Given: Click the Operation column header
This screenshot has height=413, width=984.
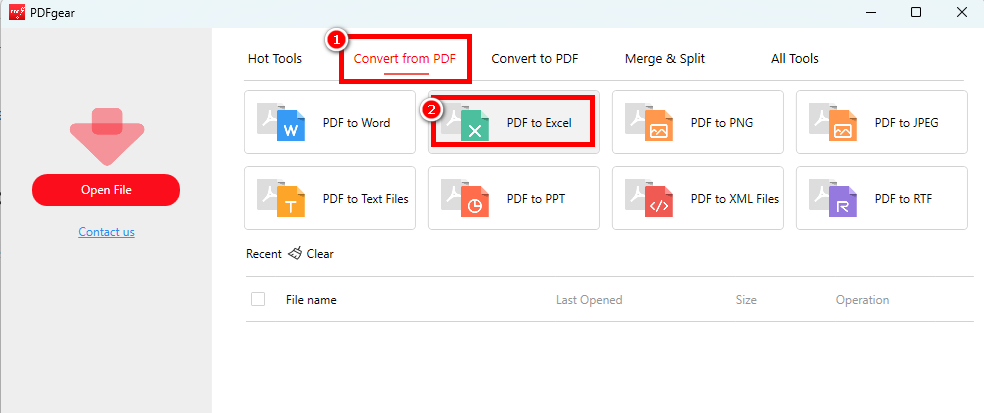Looking at the screenshot, I should tap(862, 300).
